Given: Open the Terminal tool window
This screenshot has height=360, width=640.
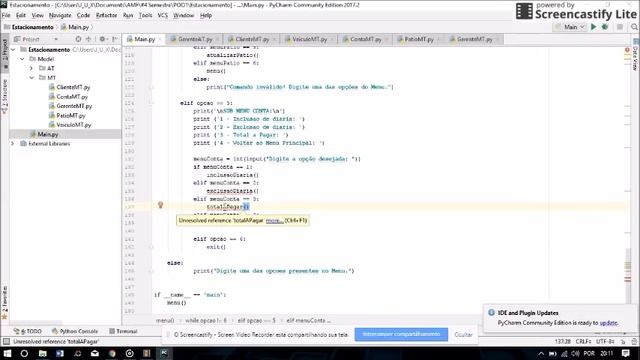Looking at the screenshot, I should click(x=123, y=331).
